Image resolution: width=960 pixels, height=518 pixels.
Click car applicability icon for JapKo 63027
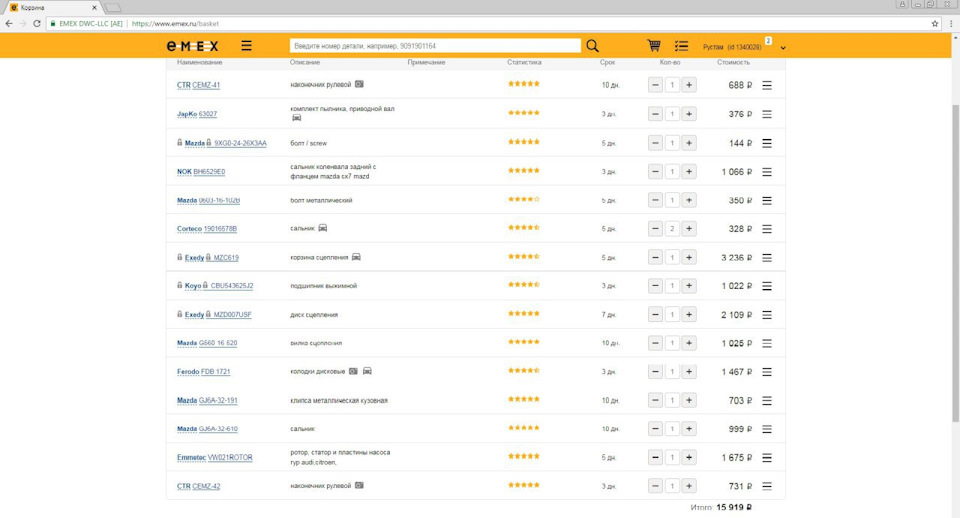(x=296, y=118)
